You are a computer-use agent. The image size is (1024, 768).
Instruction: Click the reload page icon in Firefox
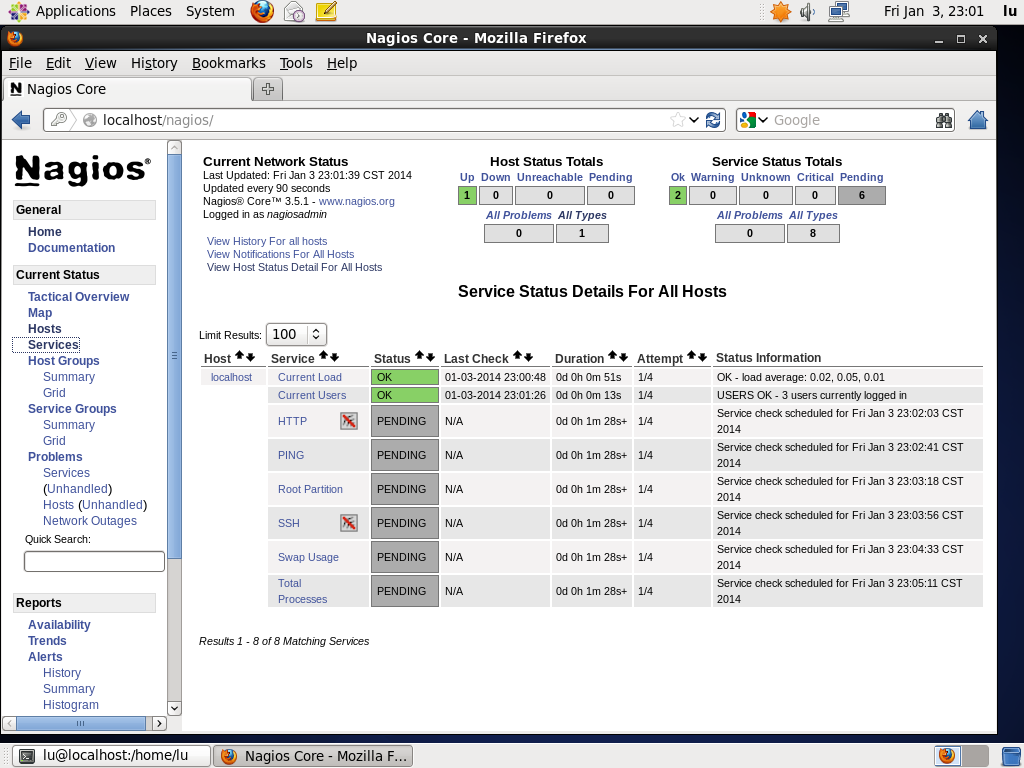(x=713, y=119)
